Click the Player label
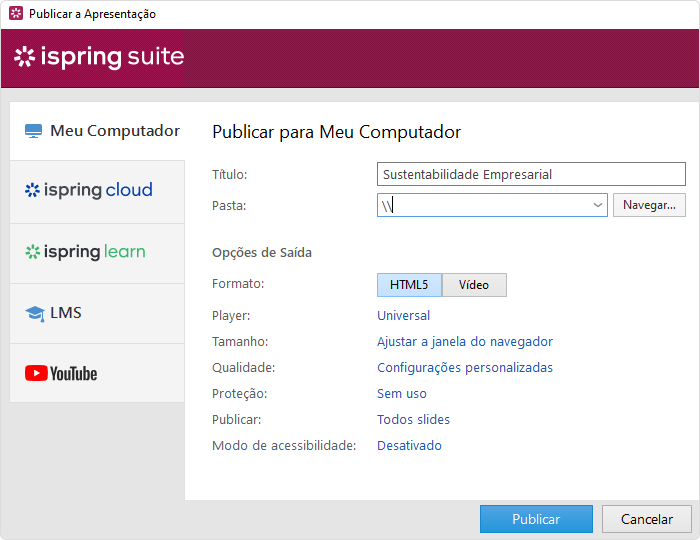Viewport: 700px width, 540px height. (x=231, y=316)
